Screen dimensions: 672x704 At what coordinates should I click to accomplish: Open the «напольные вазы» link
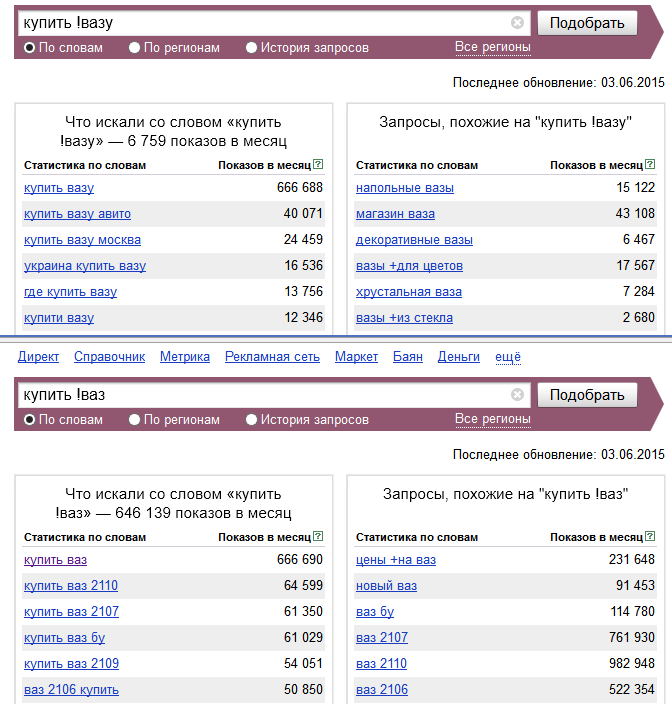[405, 188]
